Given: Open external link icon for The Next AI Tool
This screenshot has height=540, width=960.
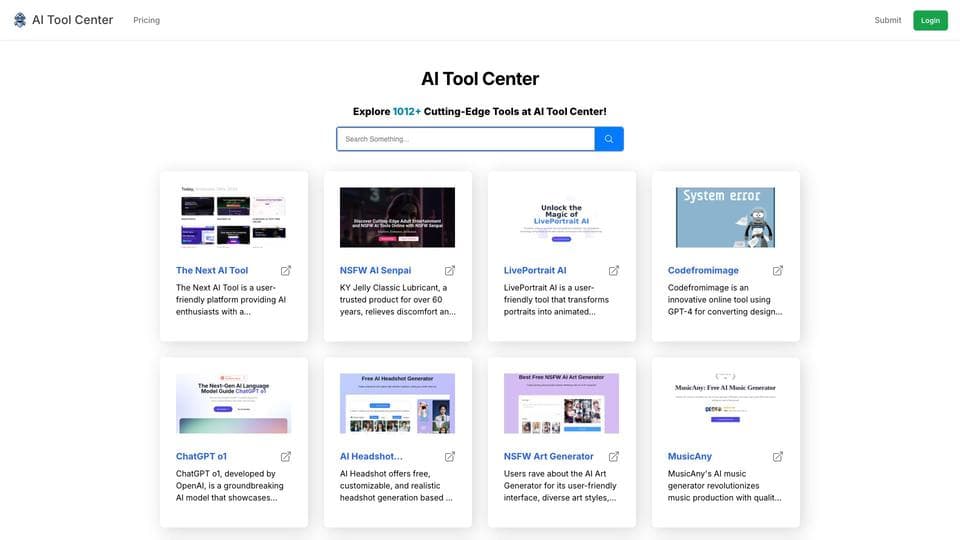Looking at the screenshot, I should click(286, 271).
